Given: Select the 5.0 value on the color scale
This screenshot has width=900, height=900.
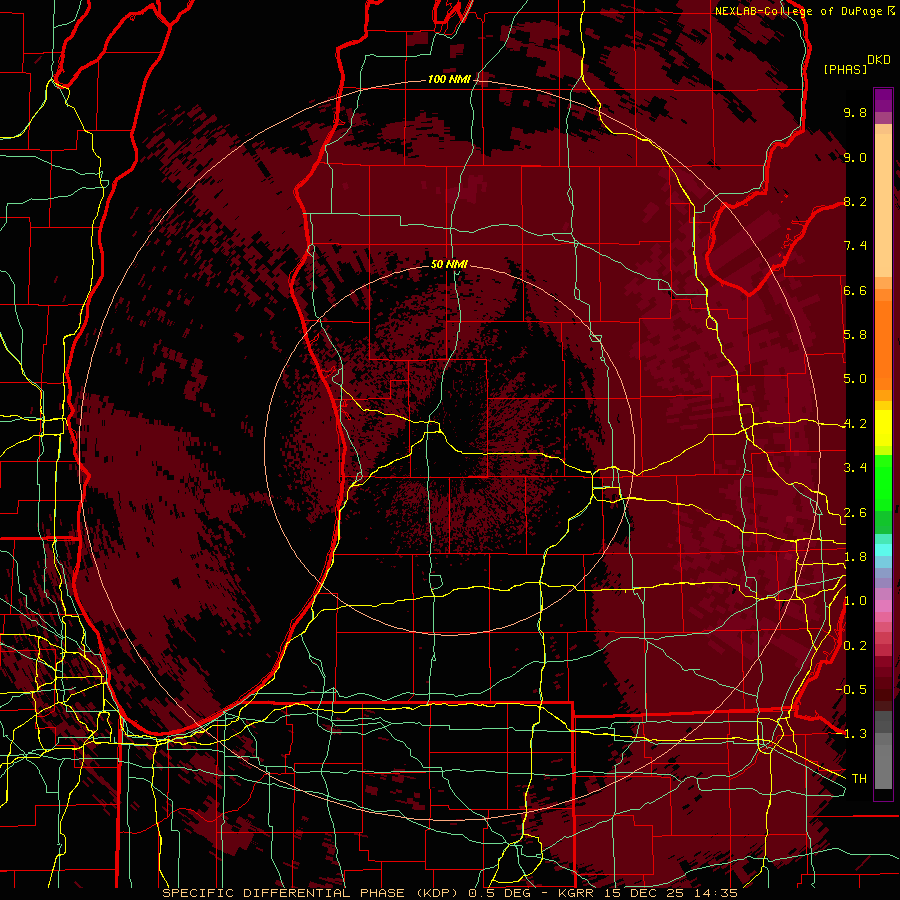Looking at the screenshot, I should (855, 379).
